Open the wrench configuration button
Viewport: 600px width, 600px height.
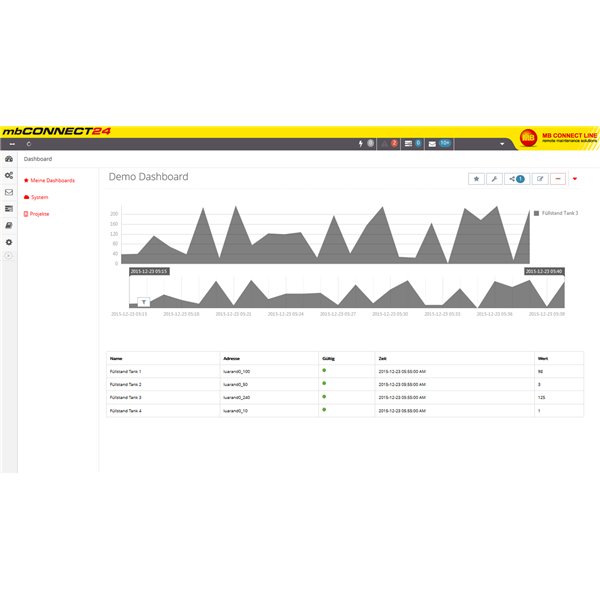[494, 179]
